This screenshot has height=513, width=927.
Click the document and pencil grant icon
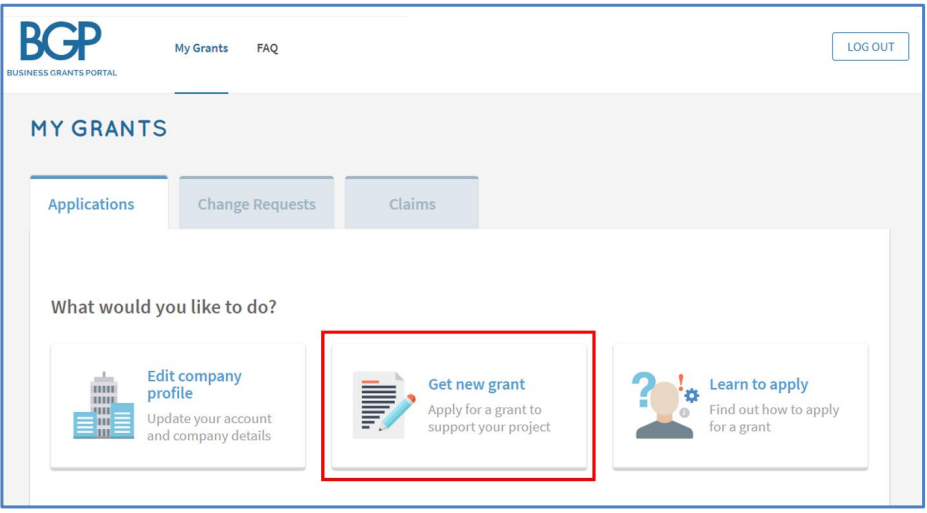pyautogui.click(x=384, y=405)
